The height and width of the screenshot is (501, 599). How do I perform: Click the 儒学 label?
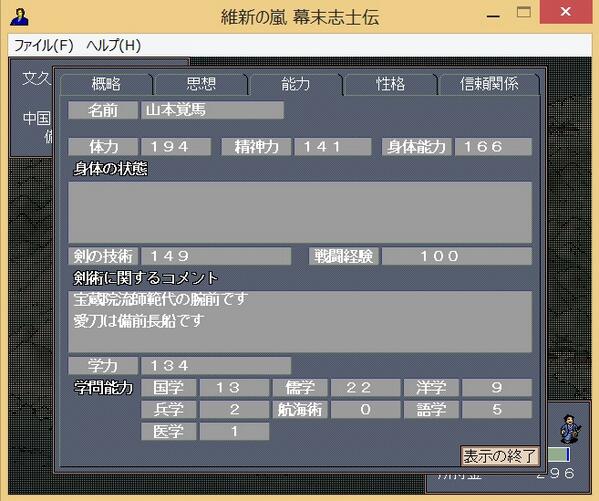coord(300,388)
